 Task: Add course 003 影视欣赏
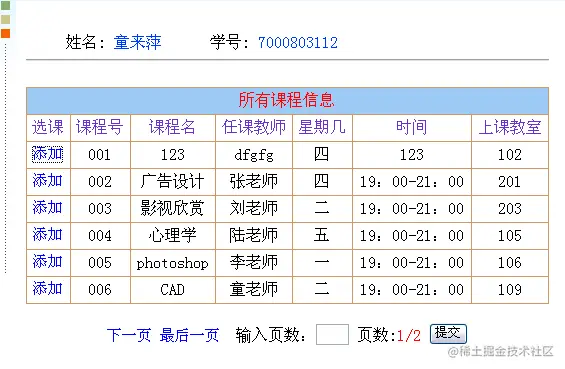48,208
